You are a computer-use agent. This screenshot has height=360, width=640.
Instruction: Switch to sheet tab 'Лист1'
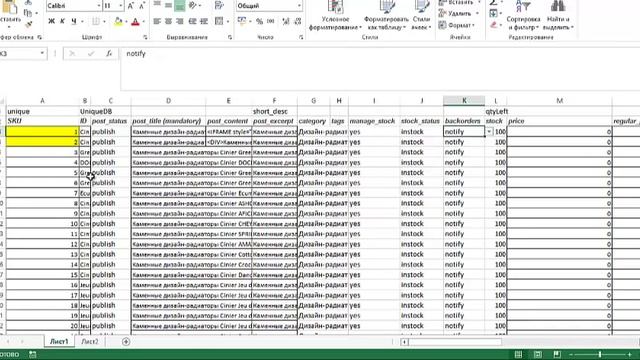point(59,342)
